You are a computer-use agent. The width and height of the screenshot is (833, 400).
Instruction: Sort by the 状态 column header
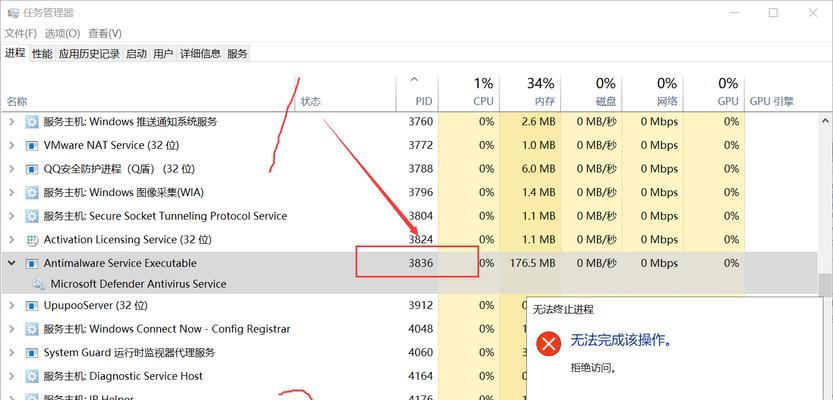pyautogui.click(x=346, y=93)
